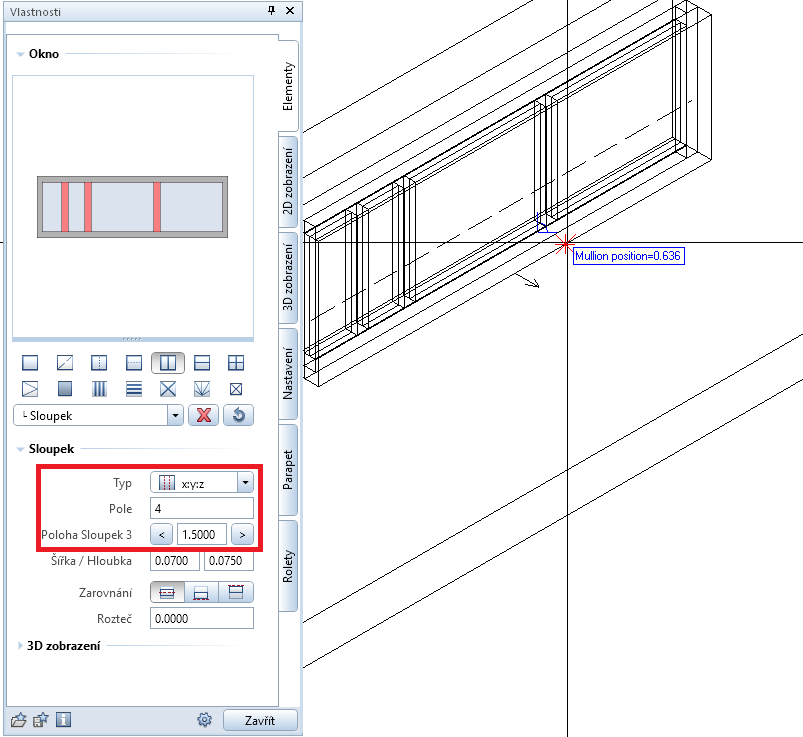The image size is (803, 737).
Task: Choose the dotted vertical division element icon
Action: [99, 363]
